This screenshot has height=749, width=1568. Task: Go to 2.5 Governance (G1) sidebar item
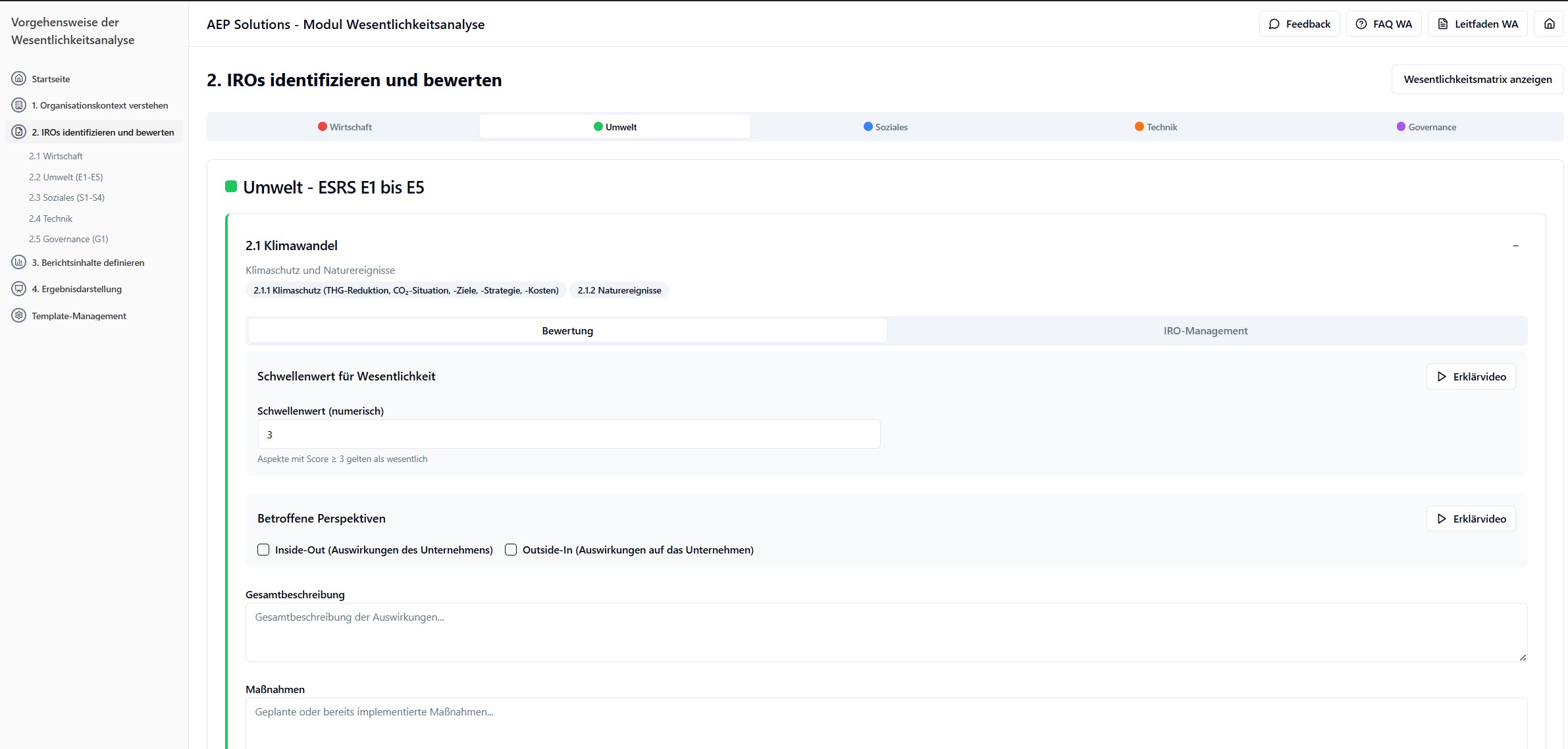(68, 239)
